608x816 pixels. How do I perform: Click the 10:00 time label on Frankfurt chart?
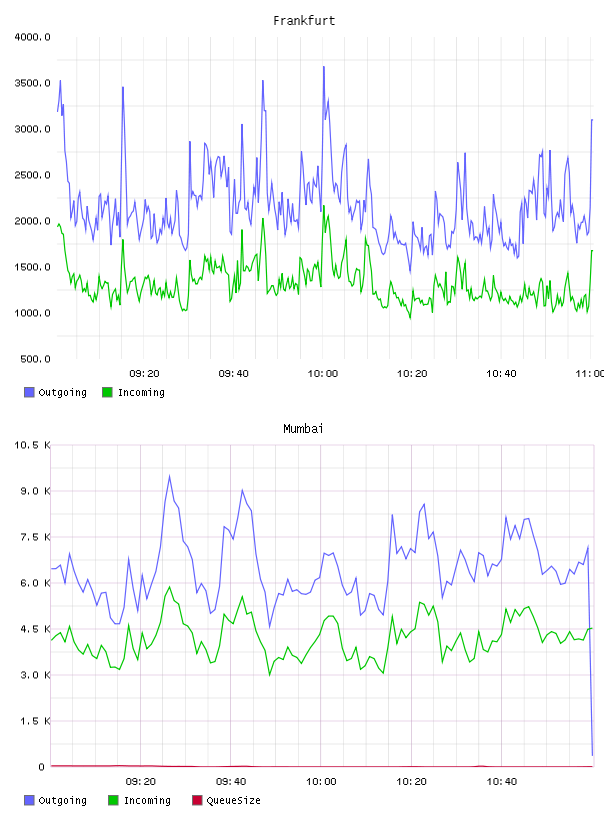[x=323, y=374]
